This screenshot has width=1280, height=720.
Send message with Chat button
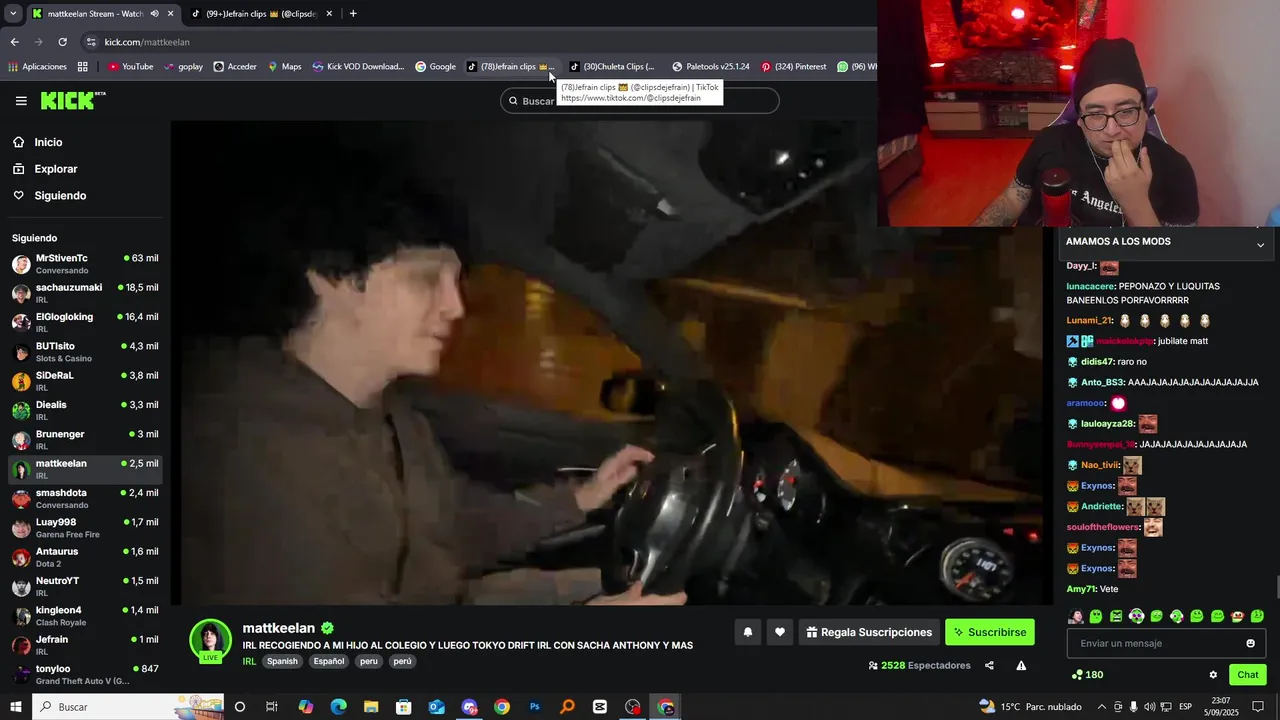pyautogui.click(x=1248, y=675)
